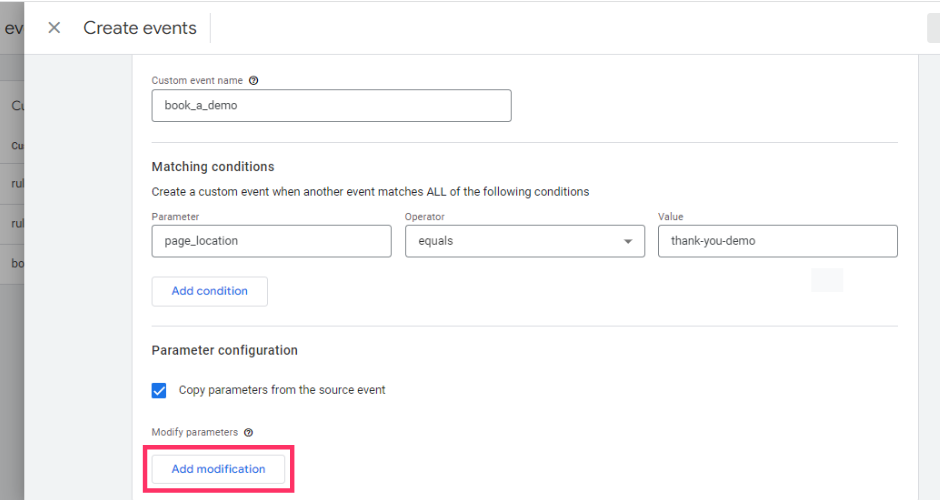Image resolution: width=940 pixels, height=500 pixels.
Task: Click the Matching conditions heading
Action: [213, 167]
